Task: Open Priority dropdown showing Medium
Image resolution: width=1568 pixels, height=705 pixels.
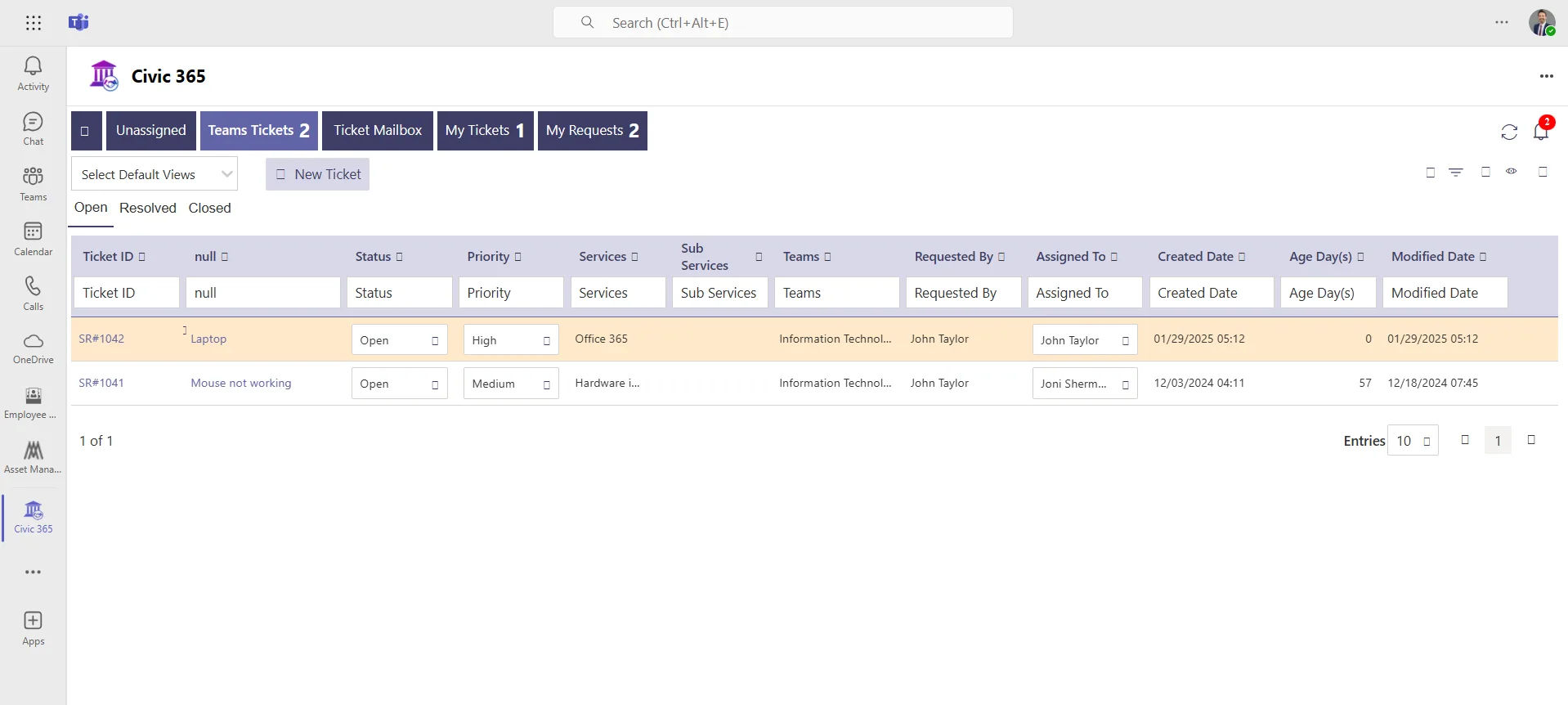Action: coord(511,384)
